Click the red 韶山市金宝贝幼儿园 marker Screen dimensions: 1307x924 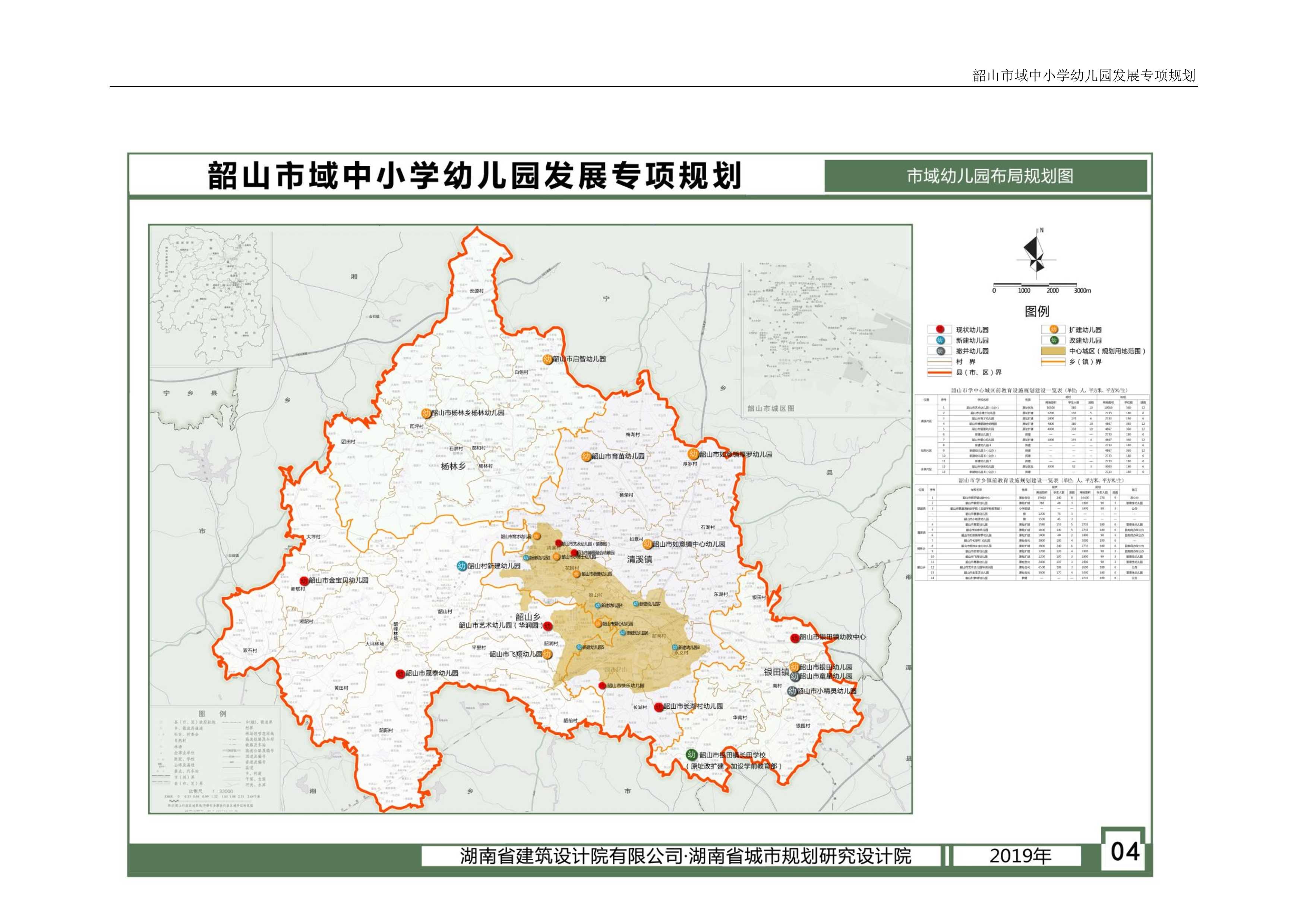304,581
